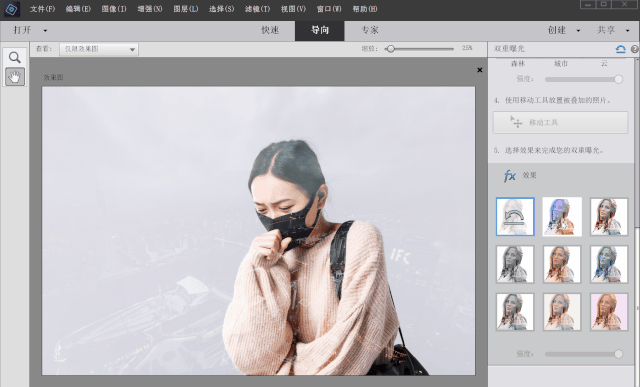Click the 双重曝光 panel title

pyautogui.click(x=509, y=49)
